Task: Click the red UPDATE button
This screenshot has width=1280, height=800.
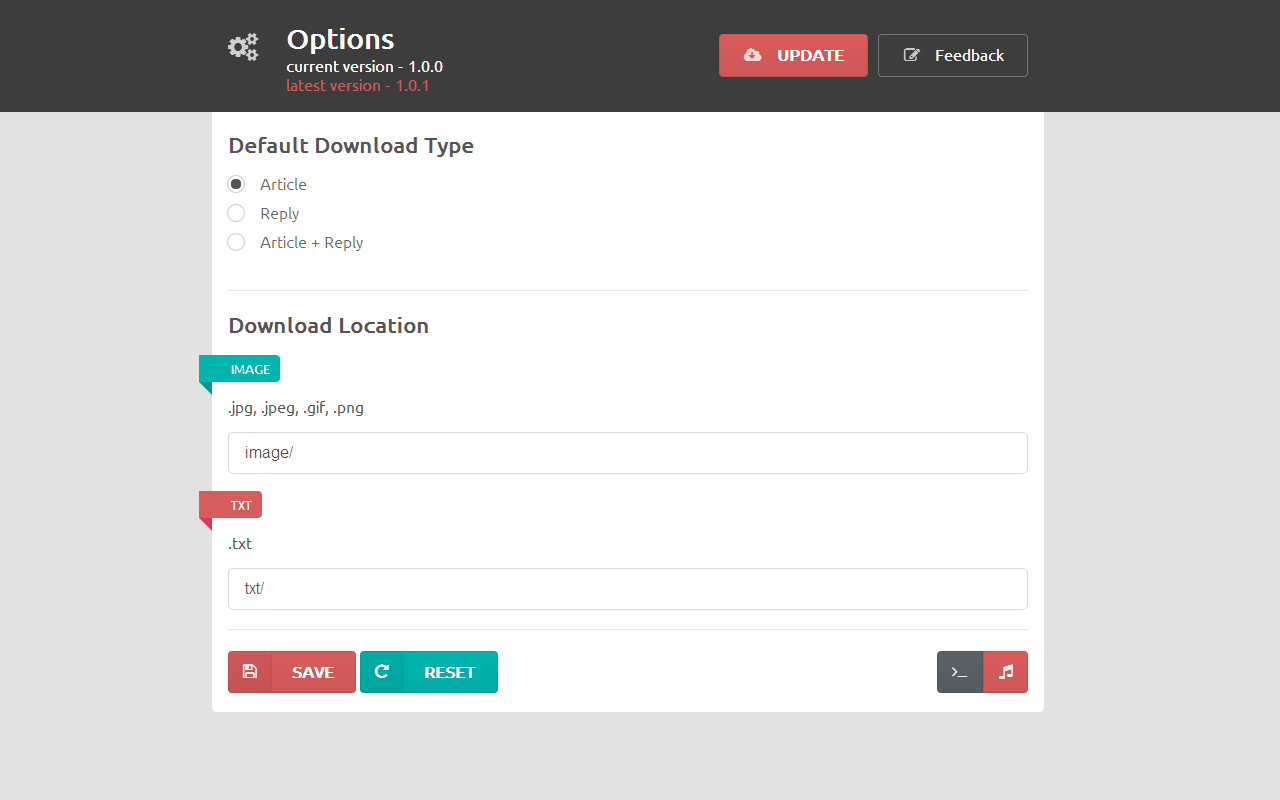Action: [x=793, y=55]
